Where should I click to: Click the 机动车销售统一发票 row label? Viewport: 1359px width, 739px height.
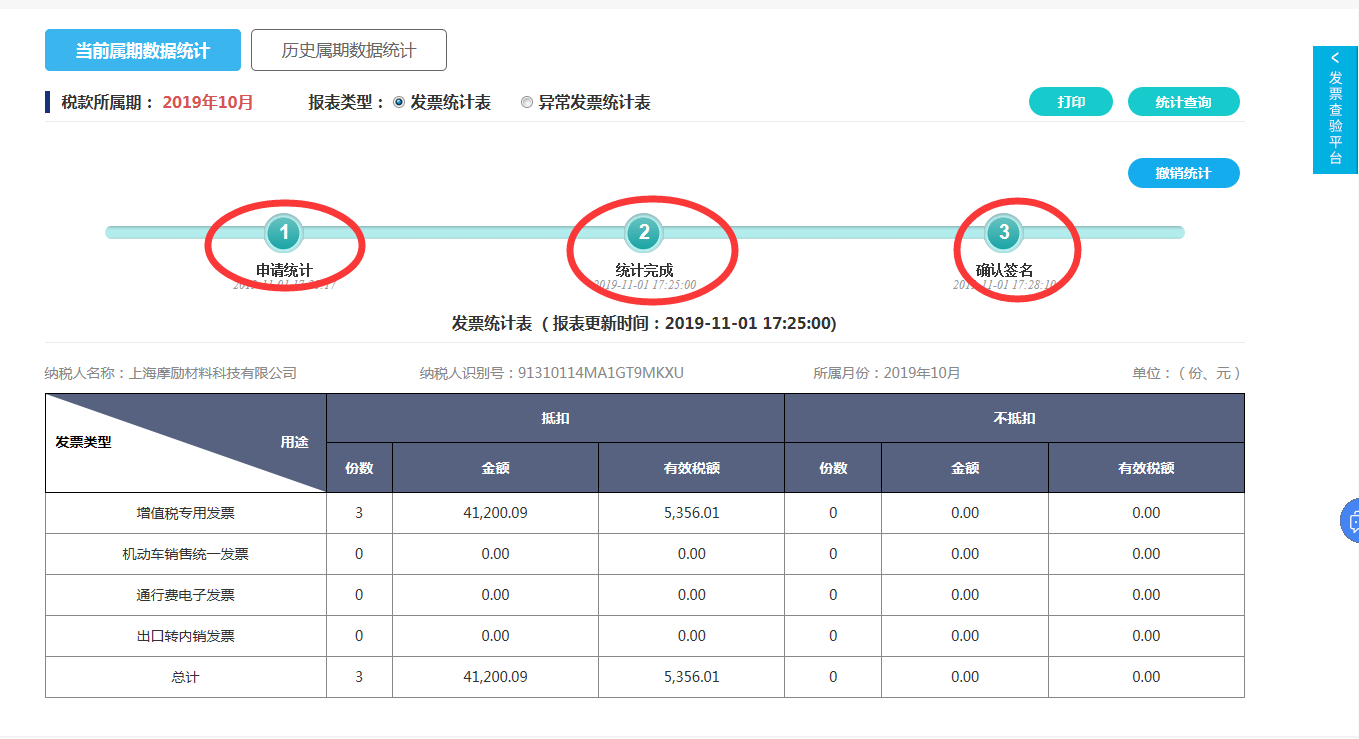(x=186, y=554)
